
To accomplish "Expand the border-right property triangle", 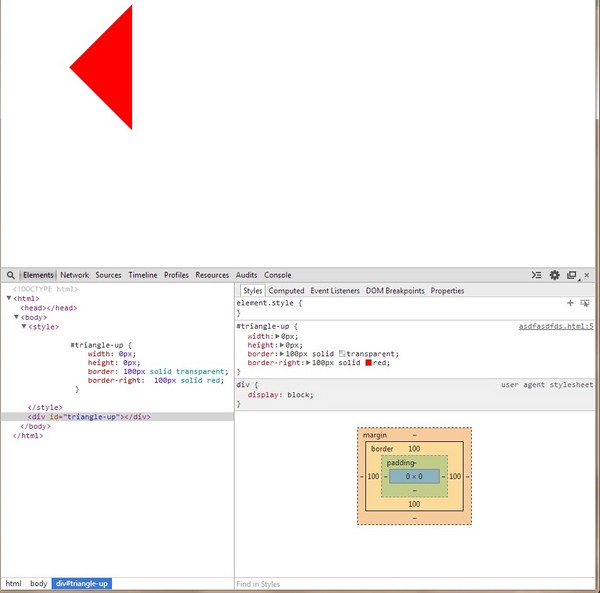I will (308, 363).
